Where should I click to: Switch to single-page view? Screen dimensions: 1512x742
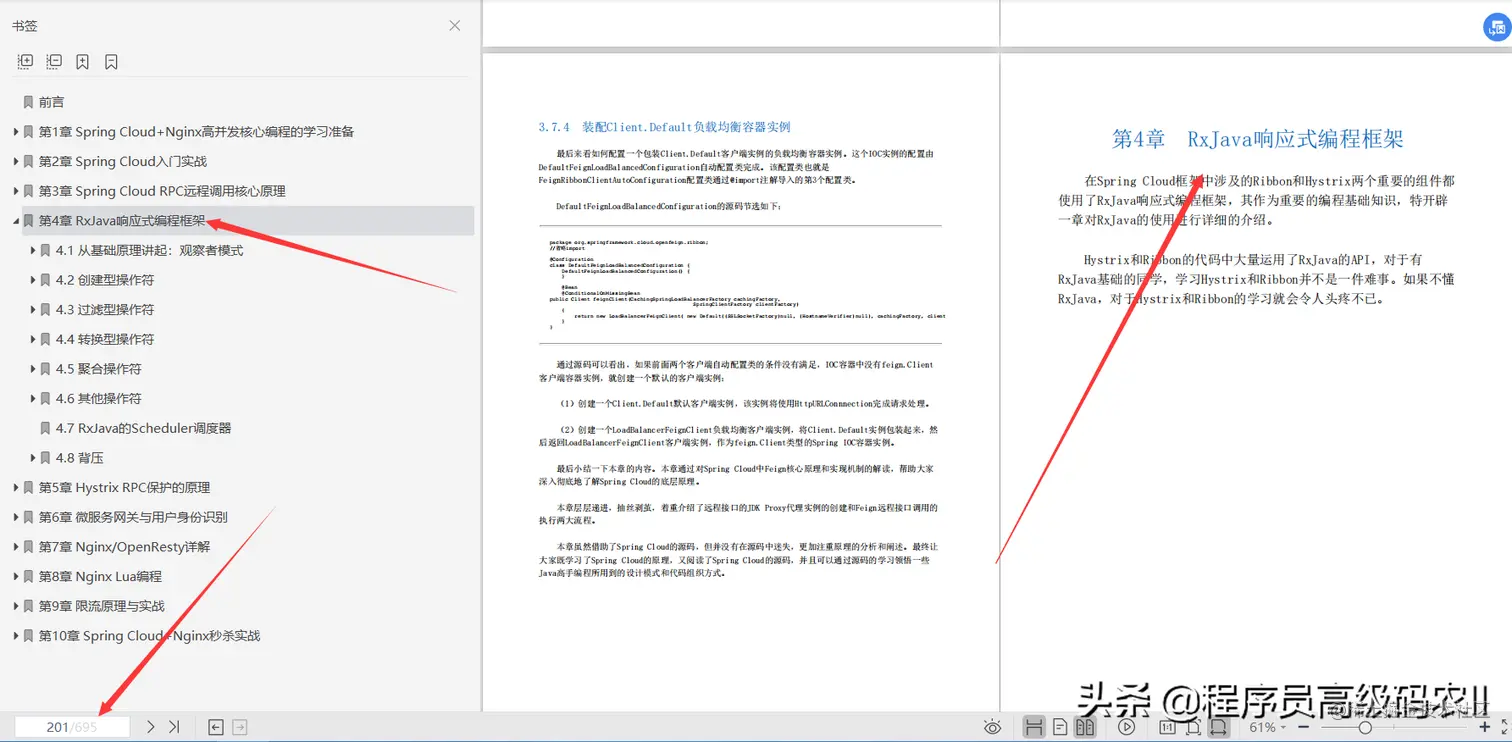[x=1062, y=727]
